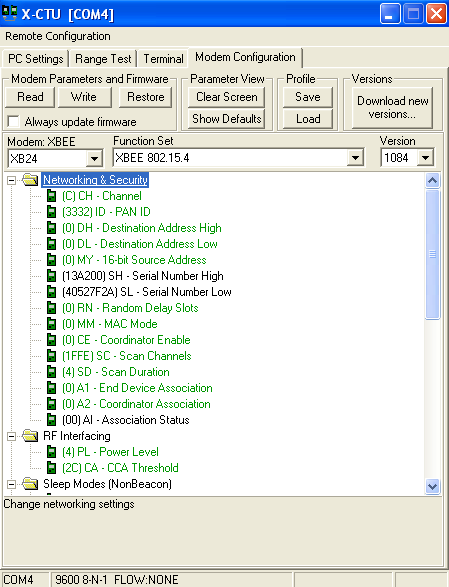This screenshot has width=449, height=587.
Task: Select (0) MY - 16-bit Source Address
Action: (134, 260)
